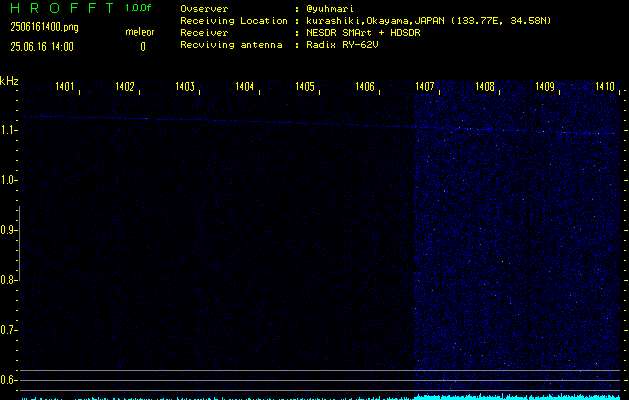Click the Recviving antenna label

tap(231, 45)
